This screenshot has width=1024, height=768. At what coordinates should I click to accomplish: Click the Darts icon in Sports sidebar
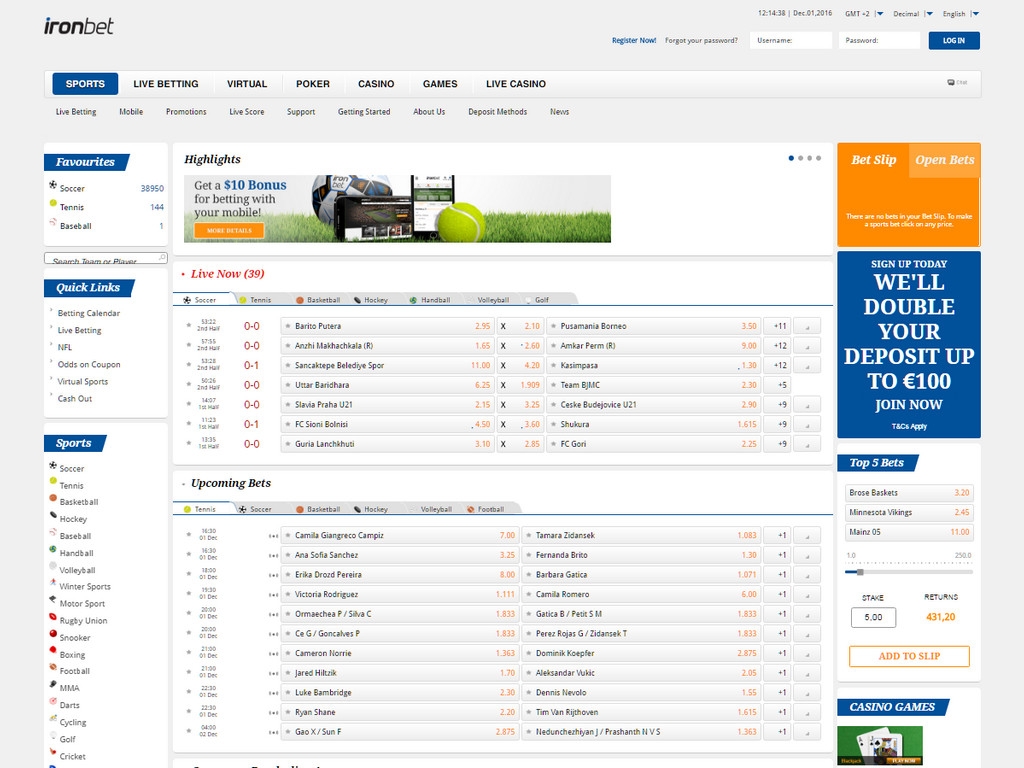[x=53, y=704]
